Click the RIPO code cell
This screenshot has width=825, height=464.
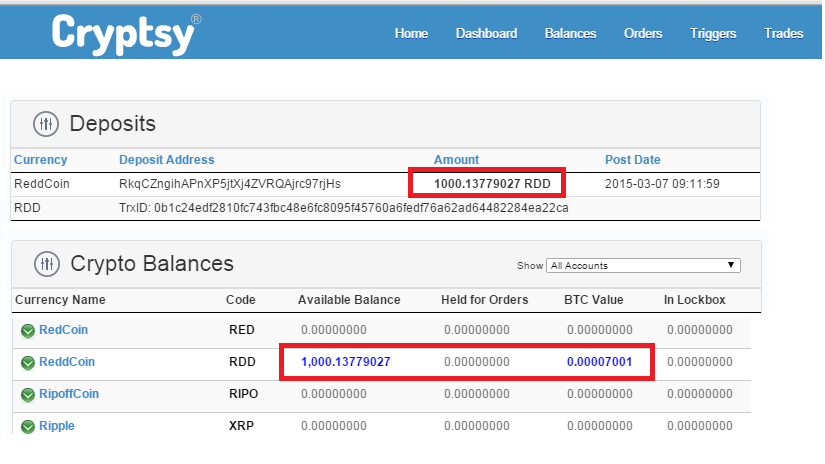(x=244, y=394)
